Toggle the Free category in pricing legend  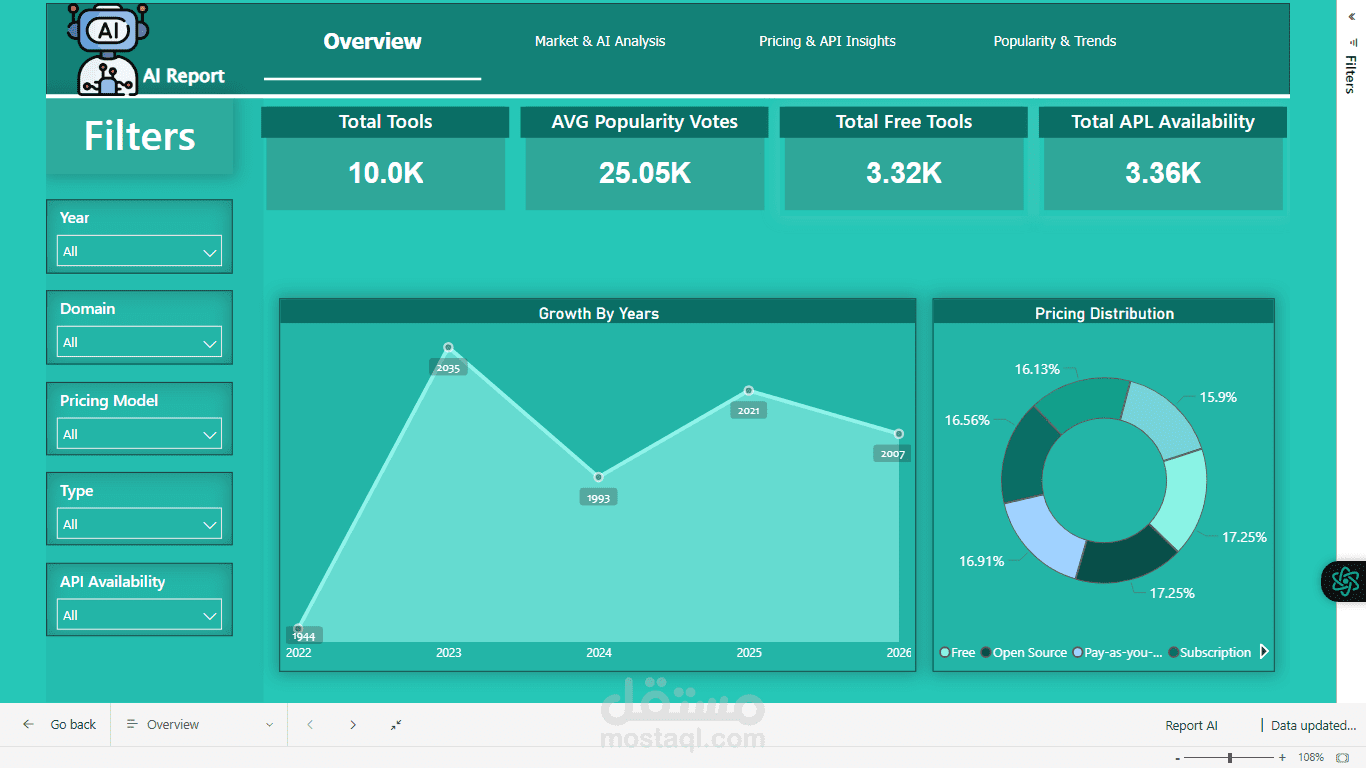[x=955, y=652]
